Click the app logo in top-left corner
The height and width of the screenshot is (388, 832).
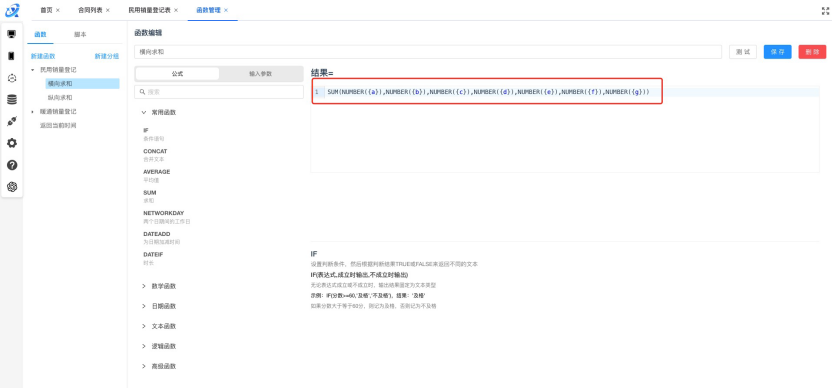12,10
